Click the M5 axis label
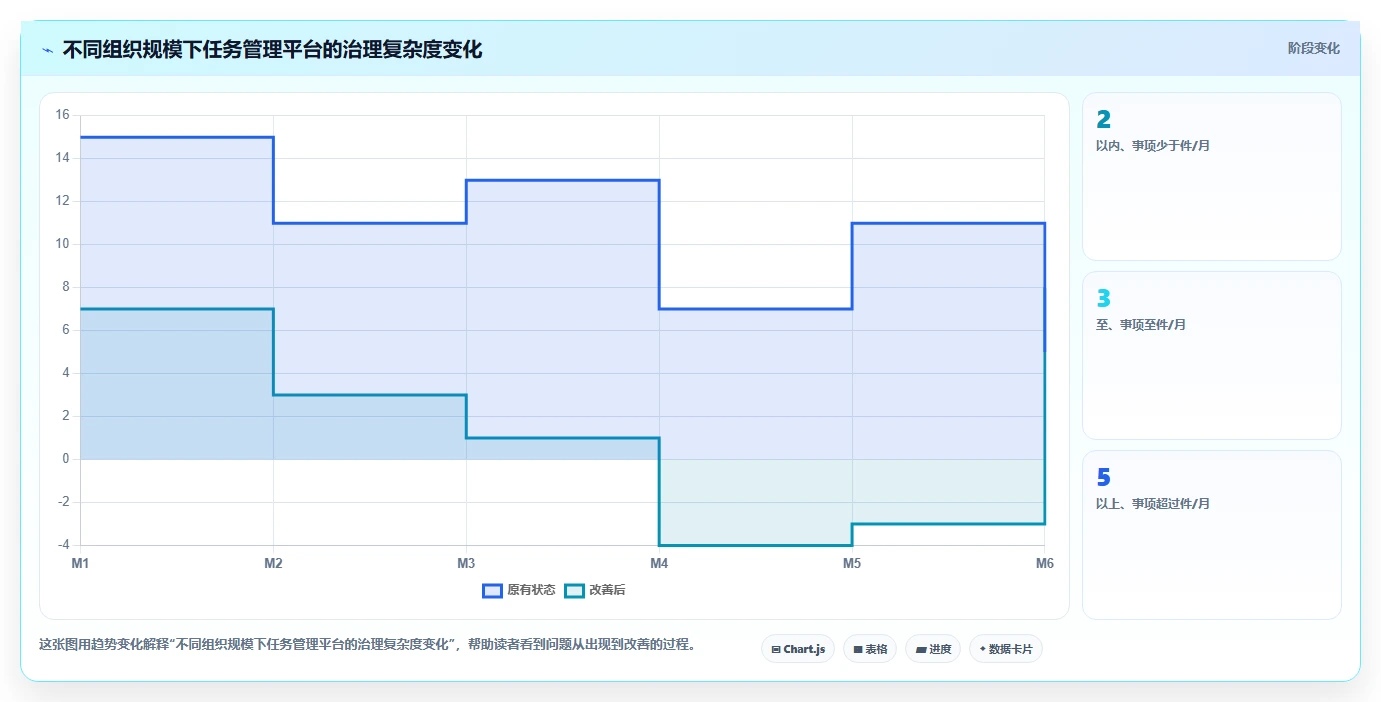Image resolution: width=1381 pixels, height=702 pixels. [852, 564]
